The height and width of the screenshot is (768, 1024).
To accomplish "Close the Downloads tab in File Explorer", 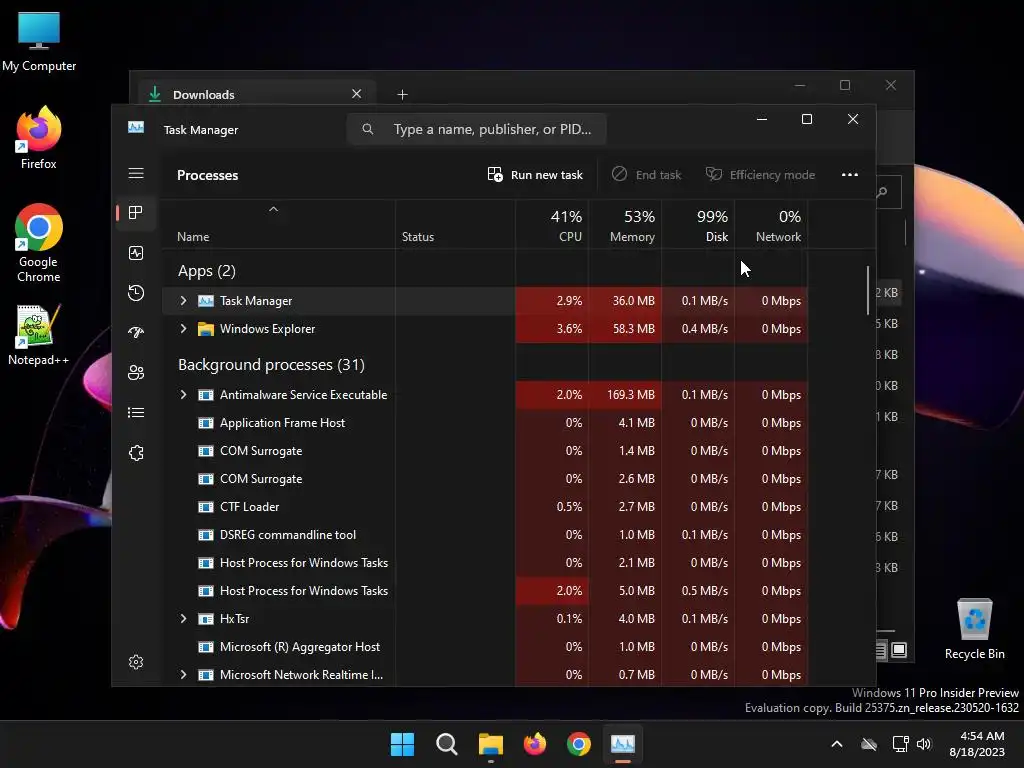I will [x=357, y=93].
